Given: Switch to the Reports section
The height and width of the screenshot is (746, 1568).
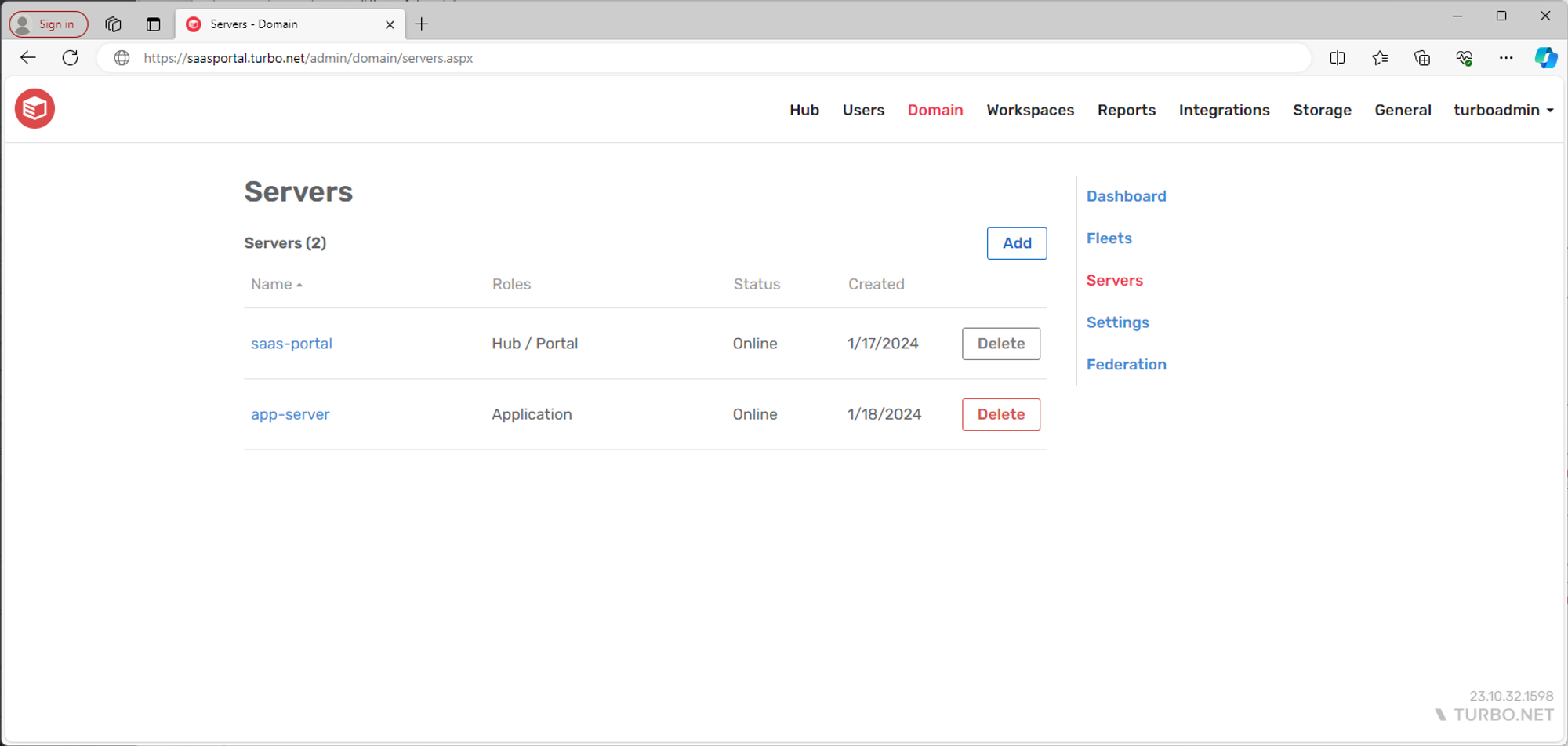Looking at the screenshot, I should (x=1126, y=110).
